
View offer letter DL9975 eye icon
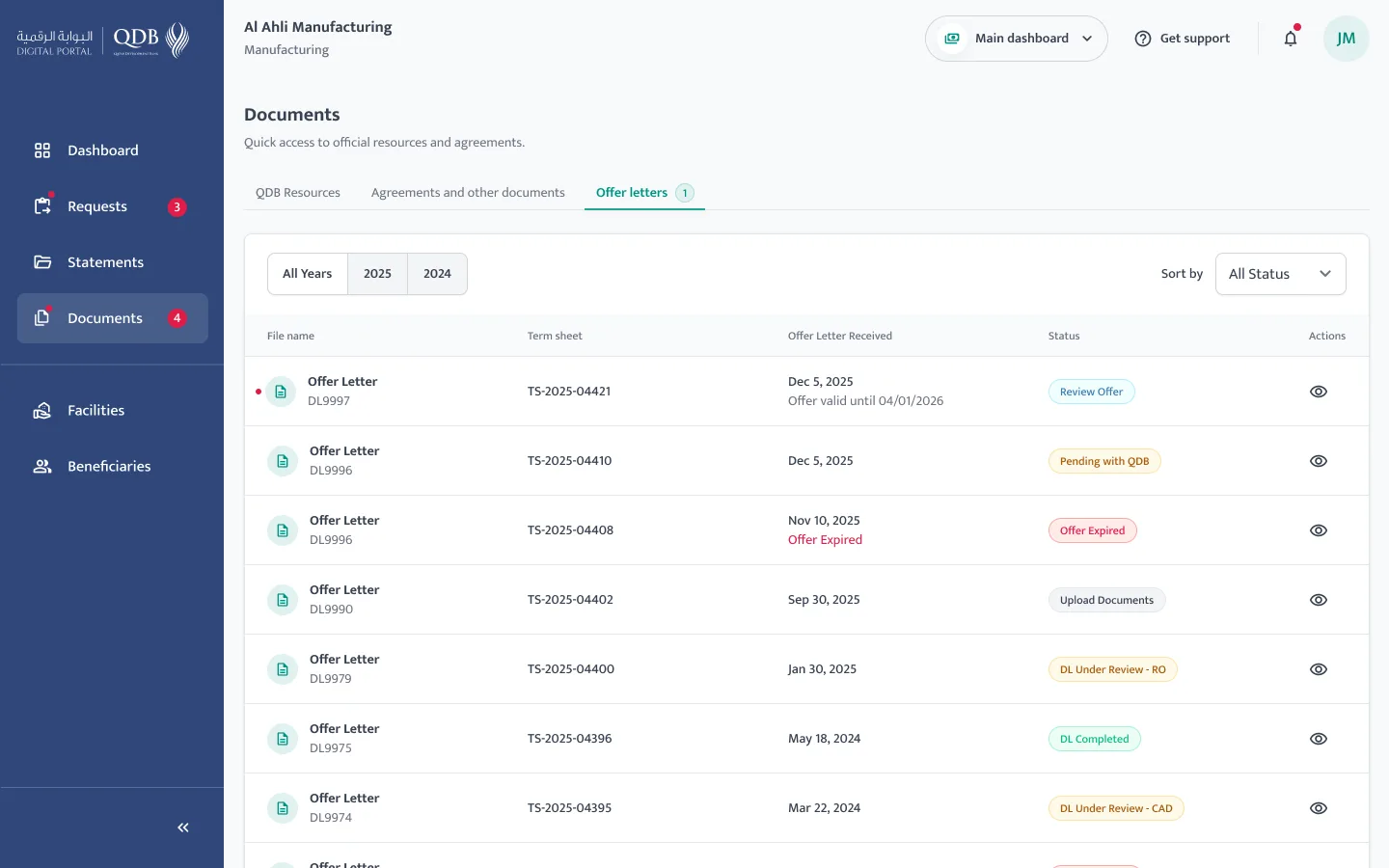click(1319, 739)
